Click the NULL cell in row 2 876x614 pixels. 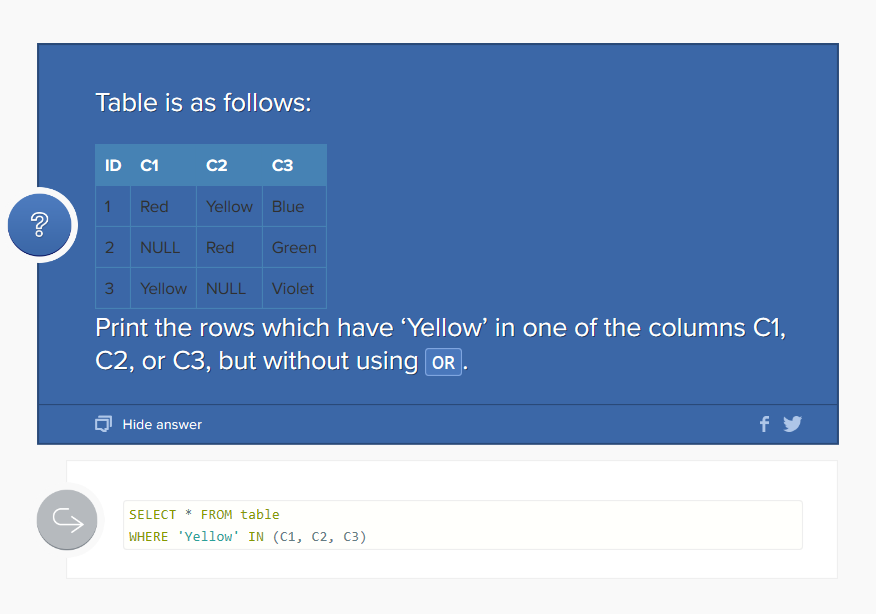point(159,248)
